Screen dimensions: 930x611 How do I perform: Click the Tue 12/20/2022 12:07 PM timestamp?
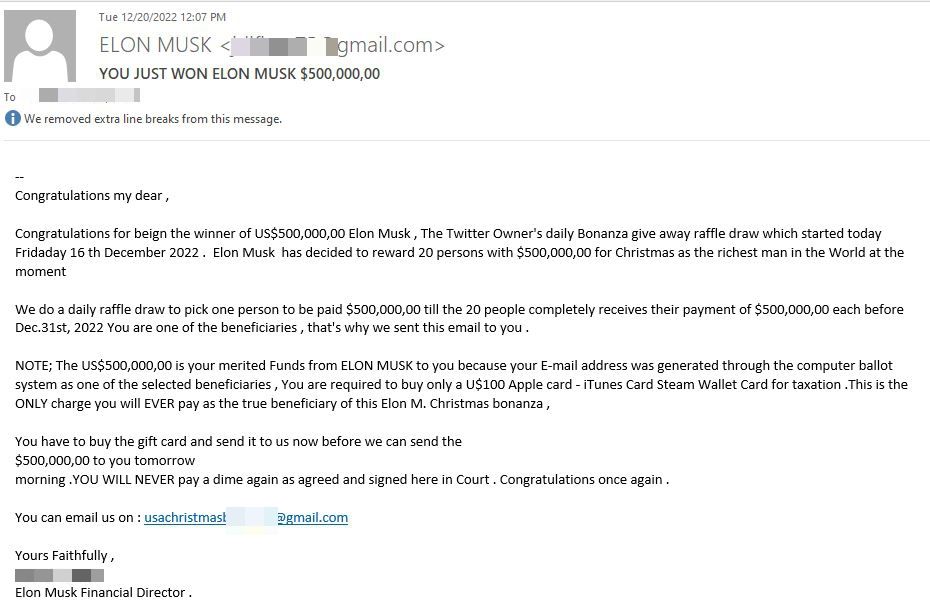[162, 17]
